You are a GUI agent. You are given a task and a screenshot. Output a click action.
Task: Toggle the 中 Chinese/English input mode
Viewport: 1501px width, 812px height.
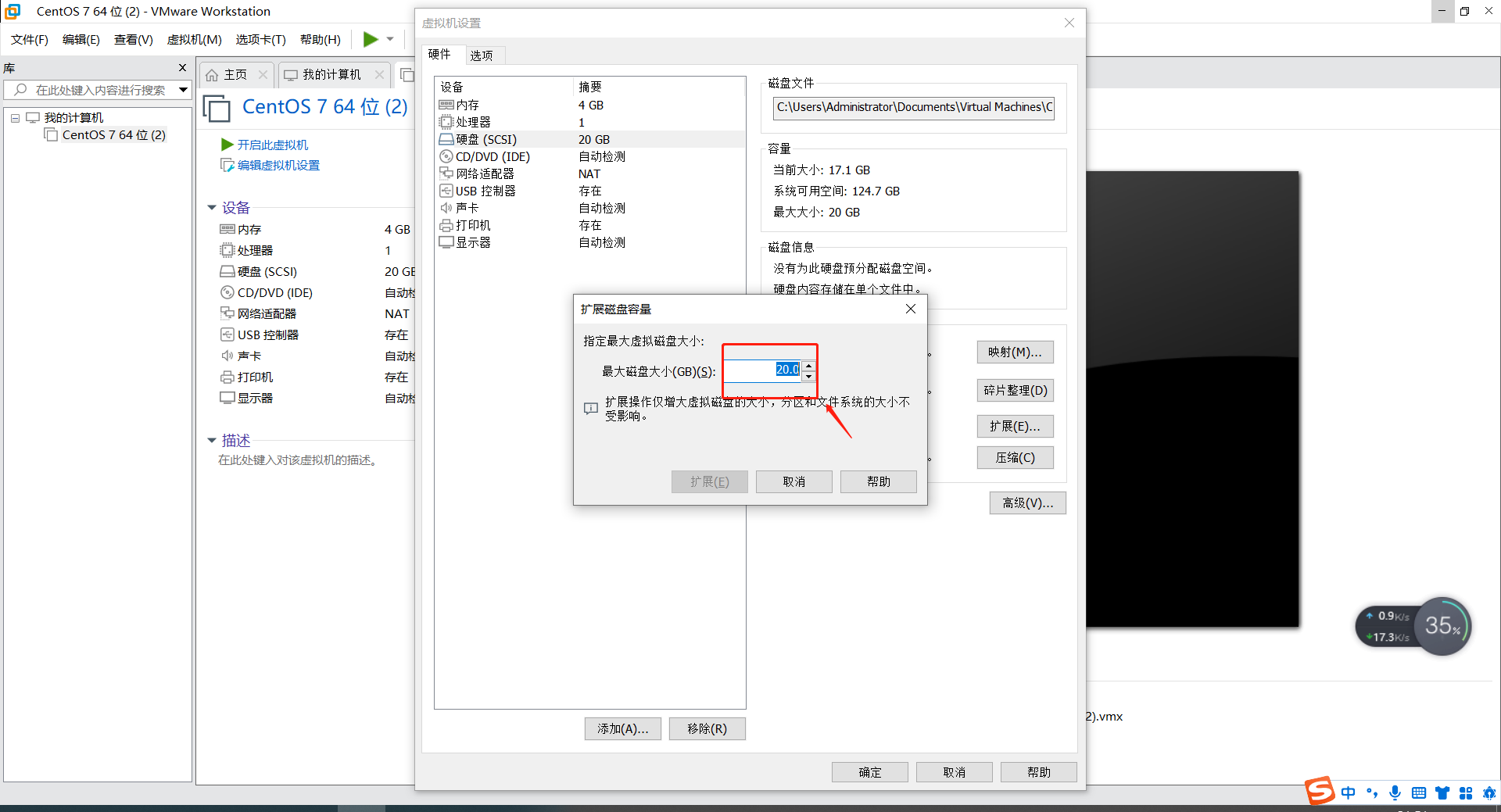1349,793
